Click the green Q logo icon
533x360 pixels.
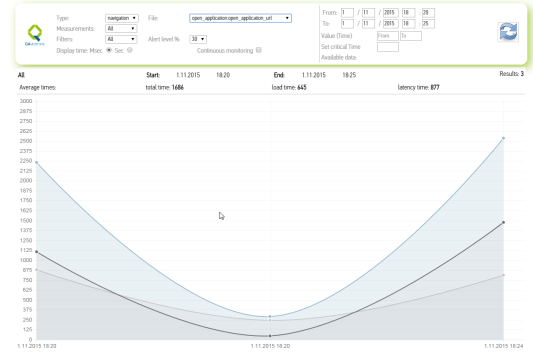pos(35,33)
